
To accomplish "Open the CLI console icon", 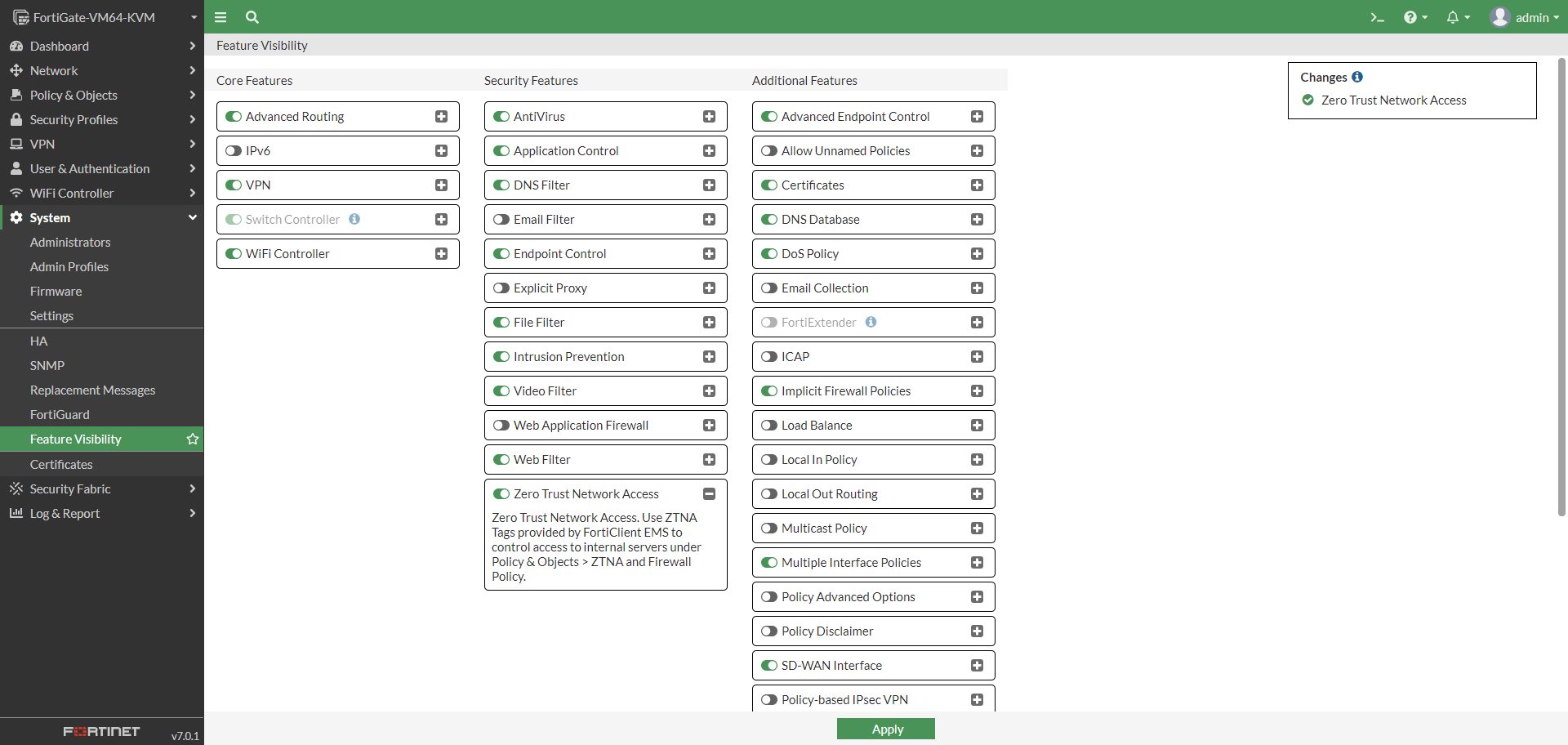I will point(1377,17).
